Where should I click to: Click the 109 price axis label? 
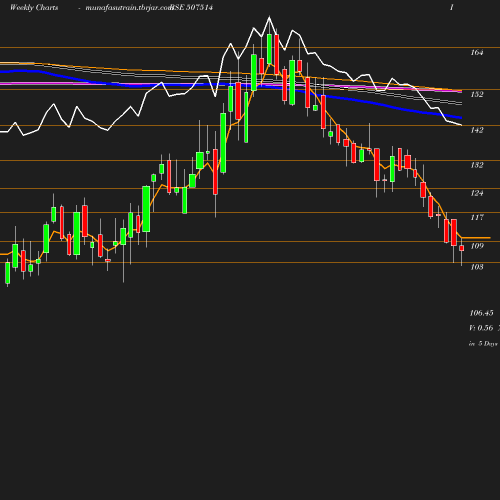click(477, 246)
